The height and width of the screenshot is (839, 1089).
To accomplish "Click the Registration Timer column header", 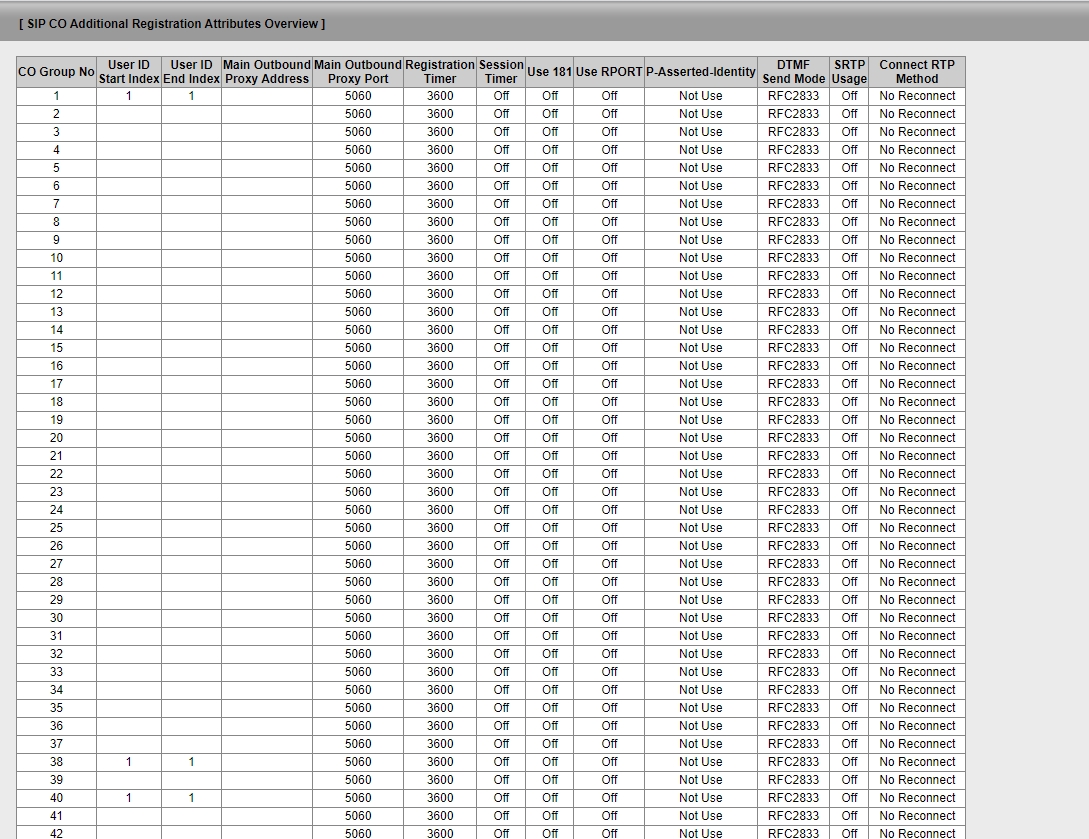I will 440,72.
